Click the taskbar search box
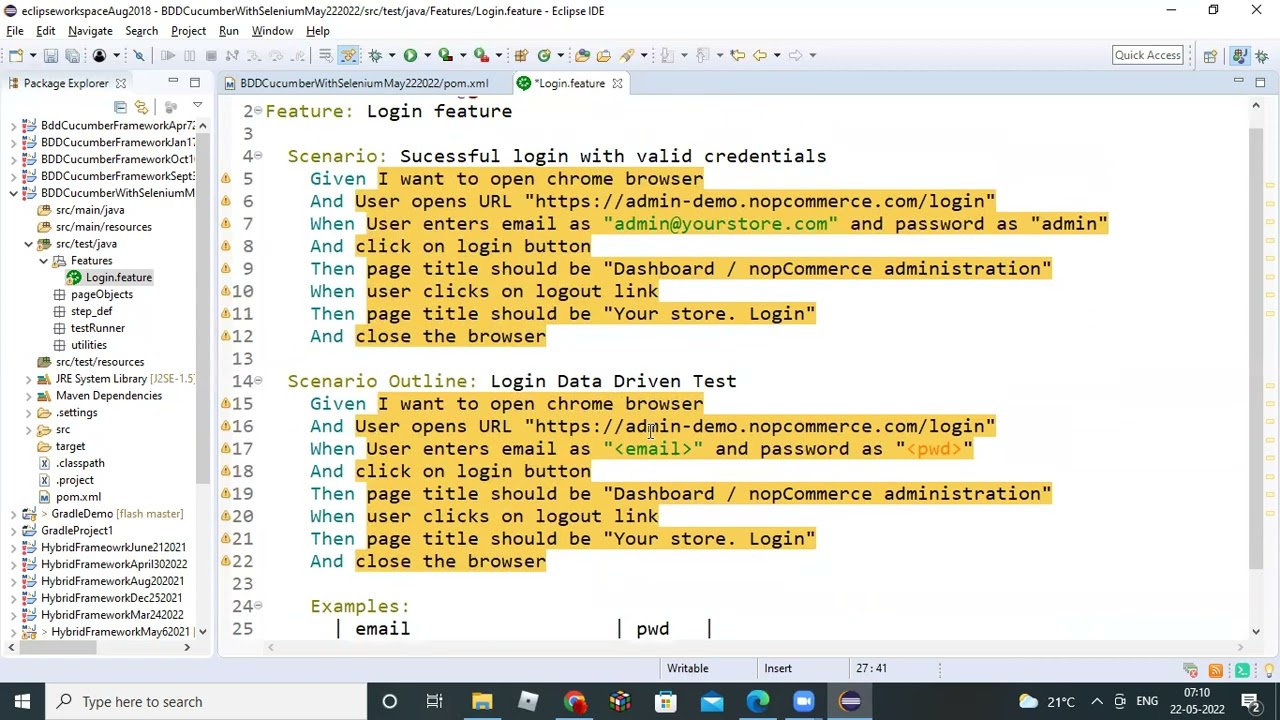1280x720 pixels. [x=205, y=702]
